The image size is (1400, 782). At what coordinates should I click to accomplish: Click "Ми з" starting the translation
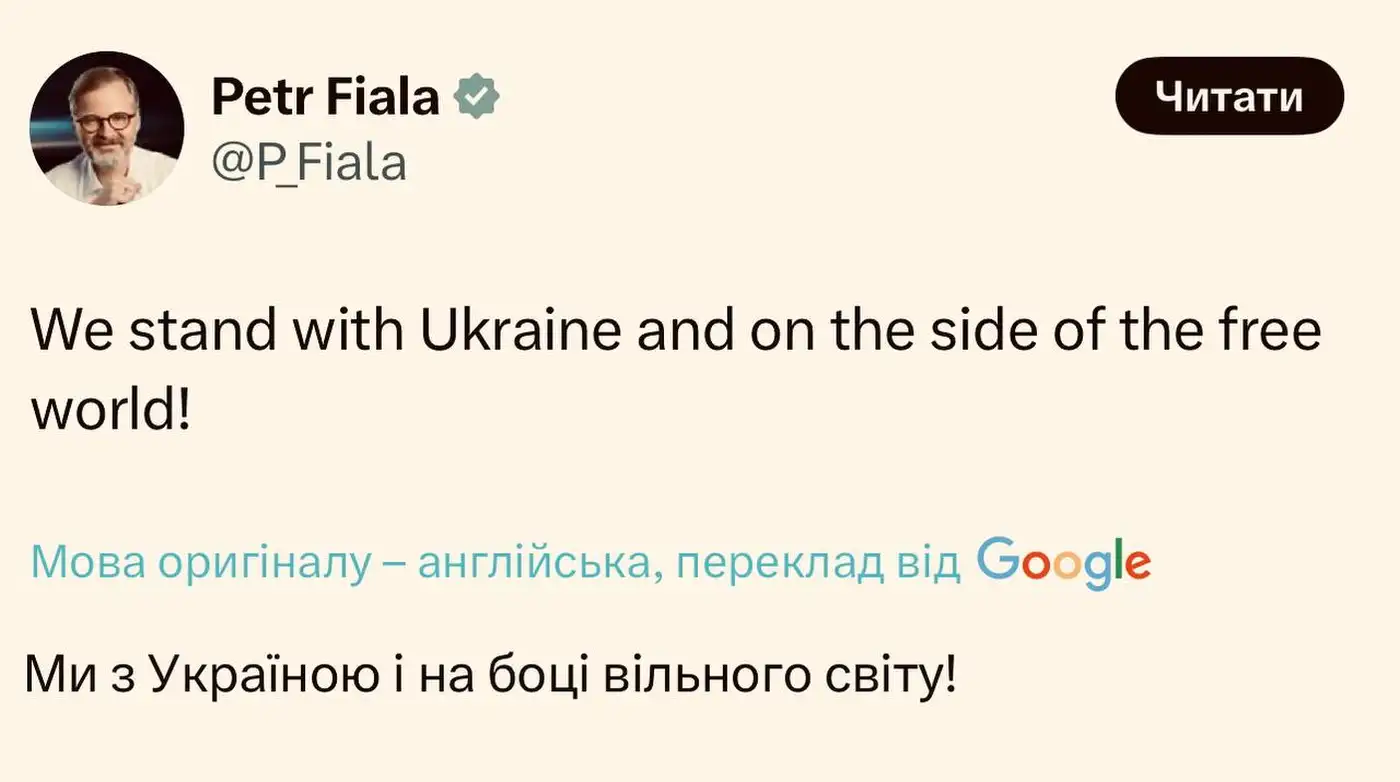coord(79,676)
